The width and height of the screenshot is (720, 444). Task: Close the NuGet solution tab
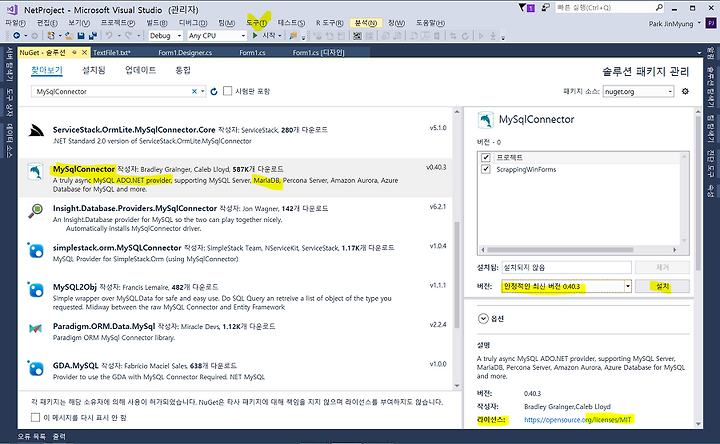click(x=84, y=53)
